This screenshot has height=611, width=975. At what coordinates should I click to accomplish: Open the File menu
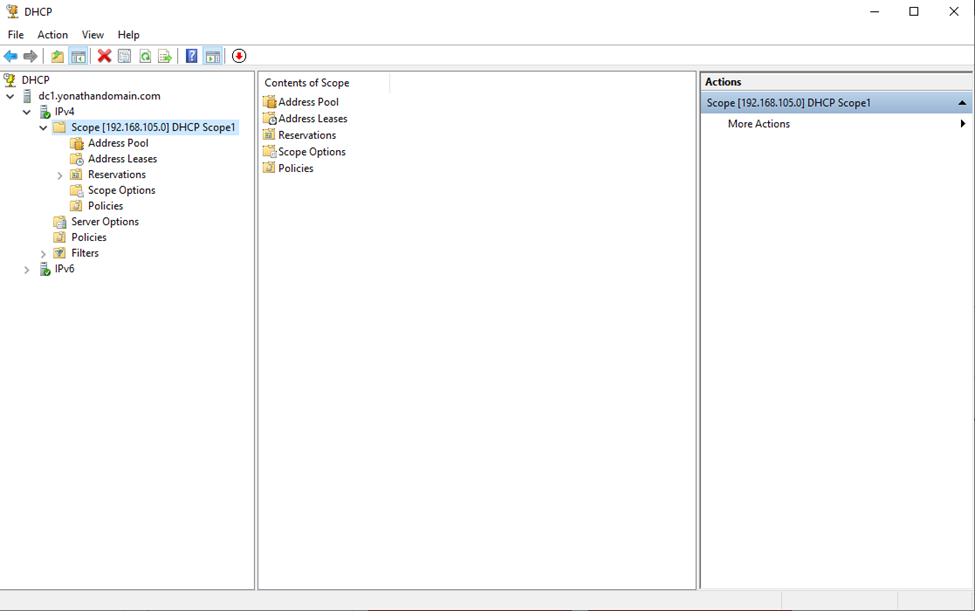point(16,35)
